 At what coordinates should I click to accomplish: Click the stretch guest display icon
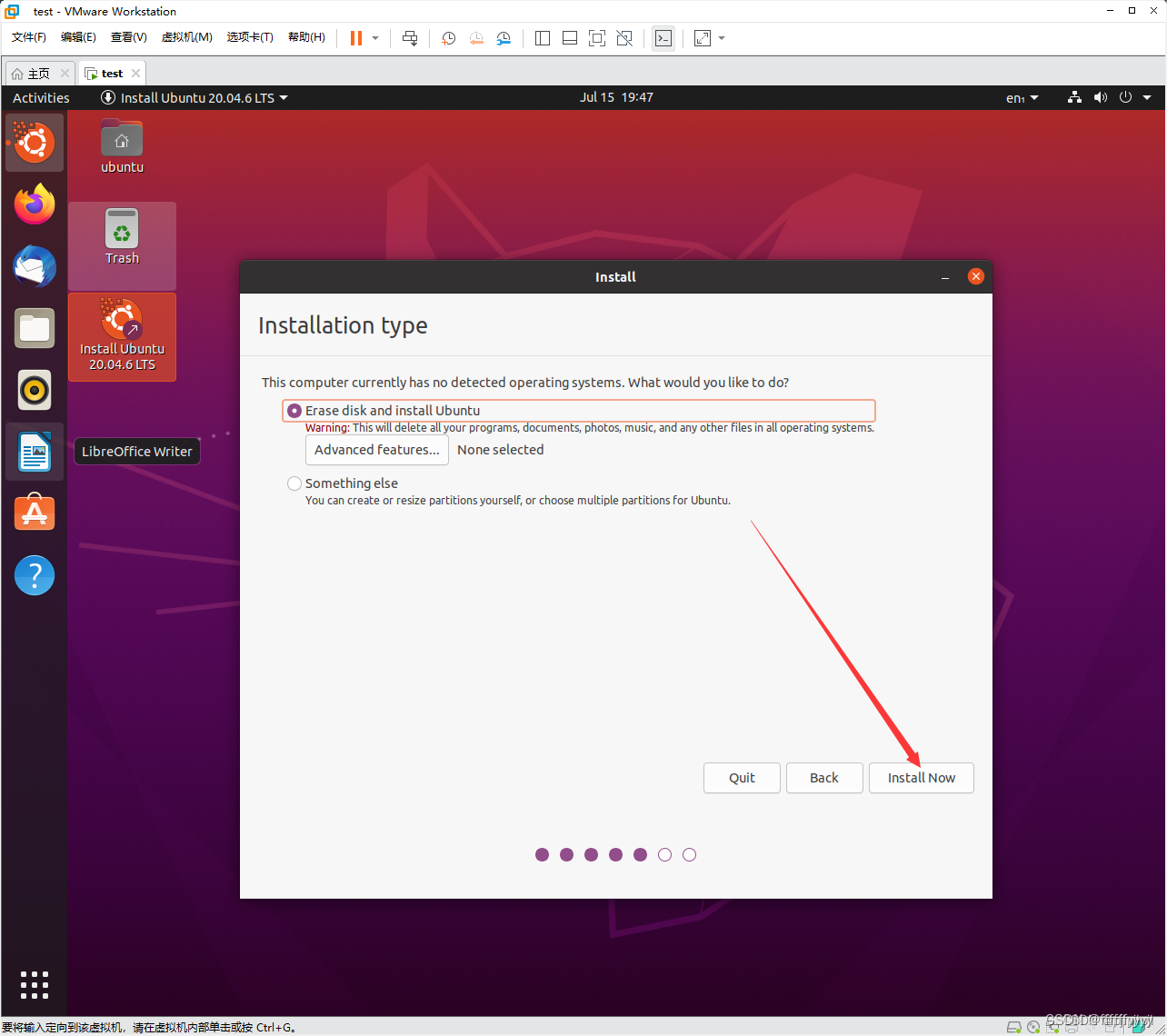click(703, 38)
